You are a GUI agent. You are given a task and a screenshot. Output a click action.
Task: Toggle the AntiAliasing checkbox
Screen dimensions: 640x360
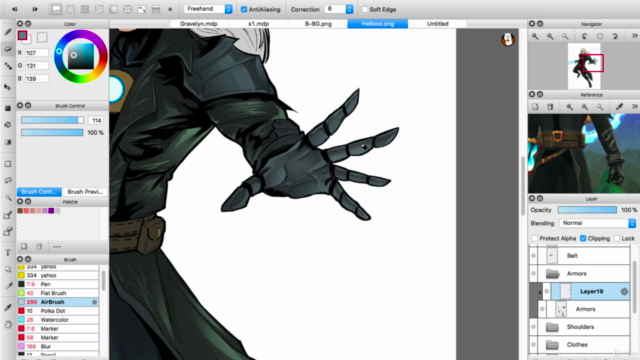(x=244, y=9)
